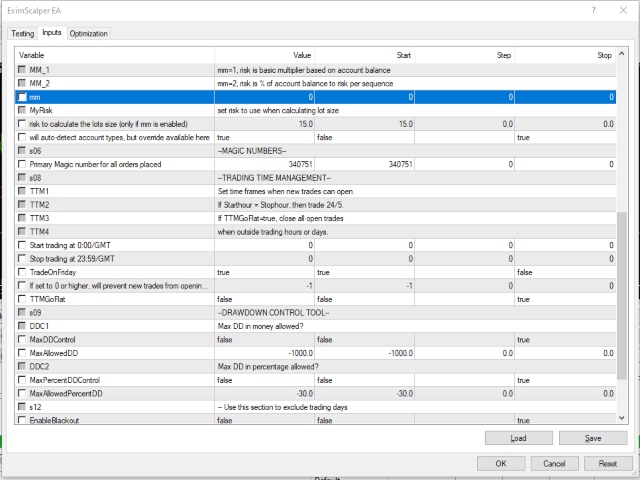Click the Step column header
This screenshot has height=480, width=640.
coord(464,55)
